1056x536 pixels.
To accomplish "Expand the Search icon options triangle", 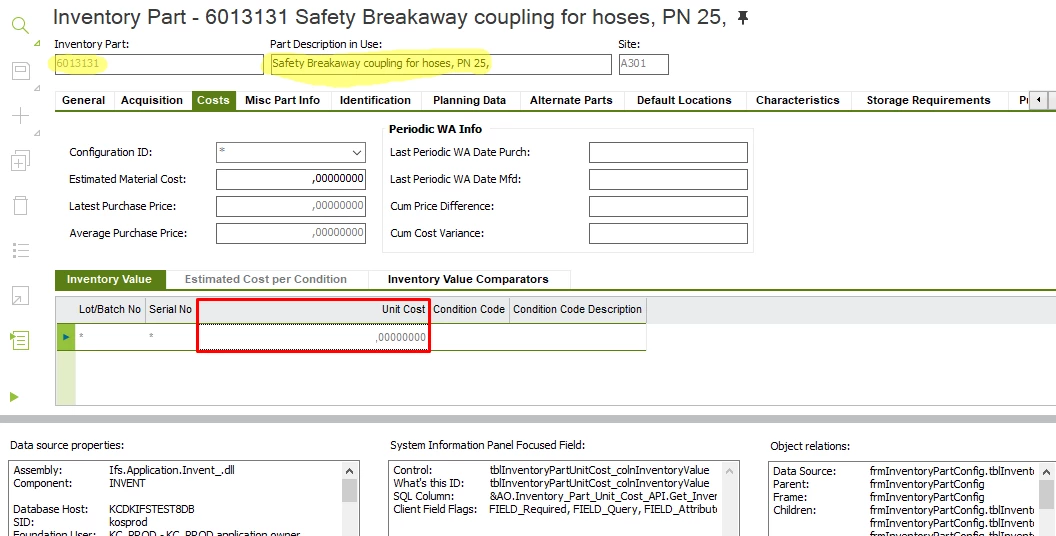I will coord(37,43).
